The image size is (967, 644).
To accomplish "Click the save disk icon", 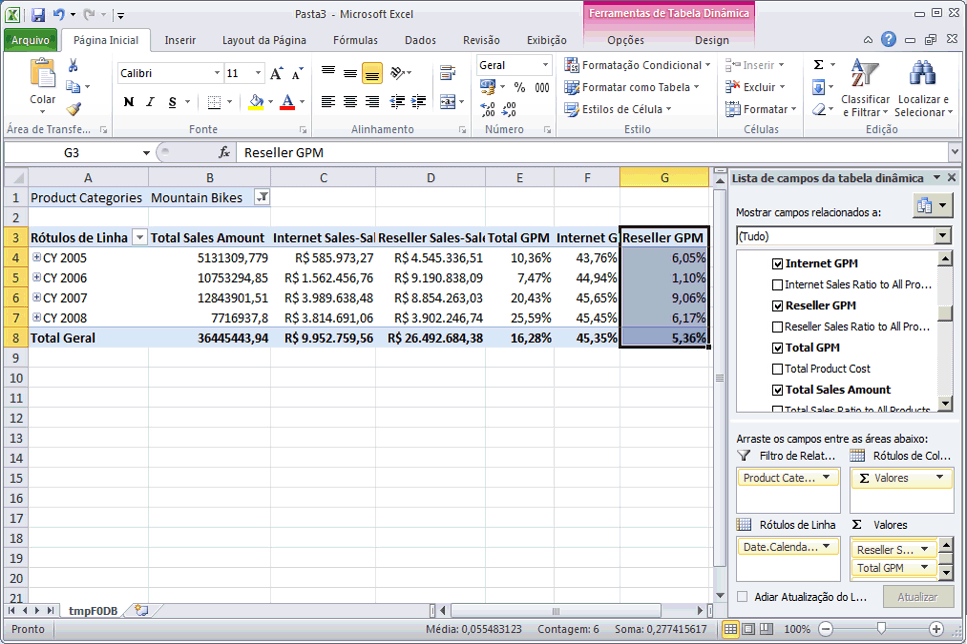I will pos(38,15).
